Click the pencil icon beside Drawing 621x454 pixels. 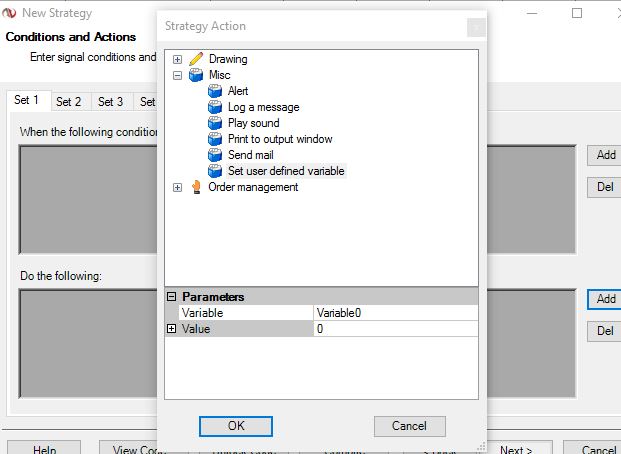click(x=196, y=59)
